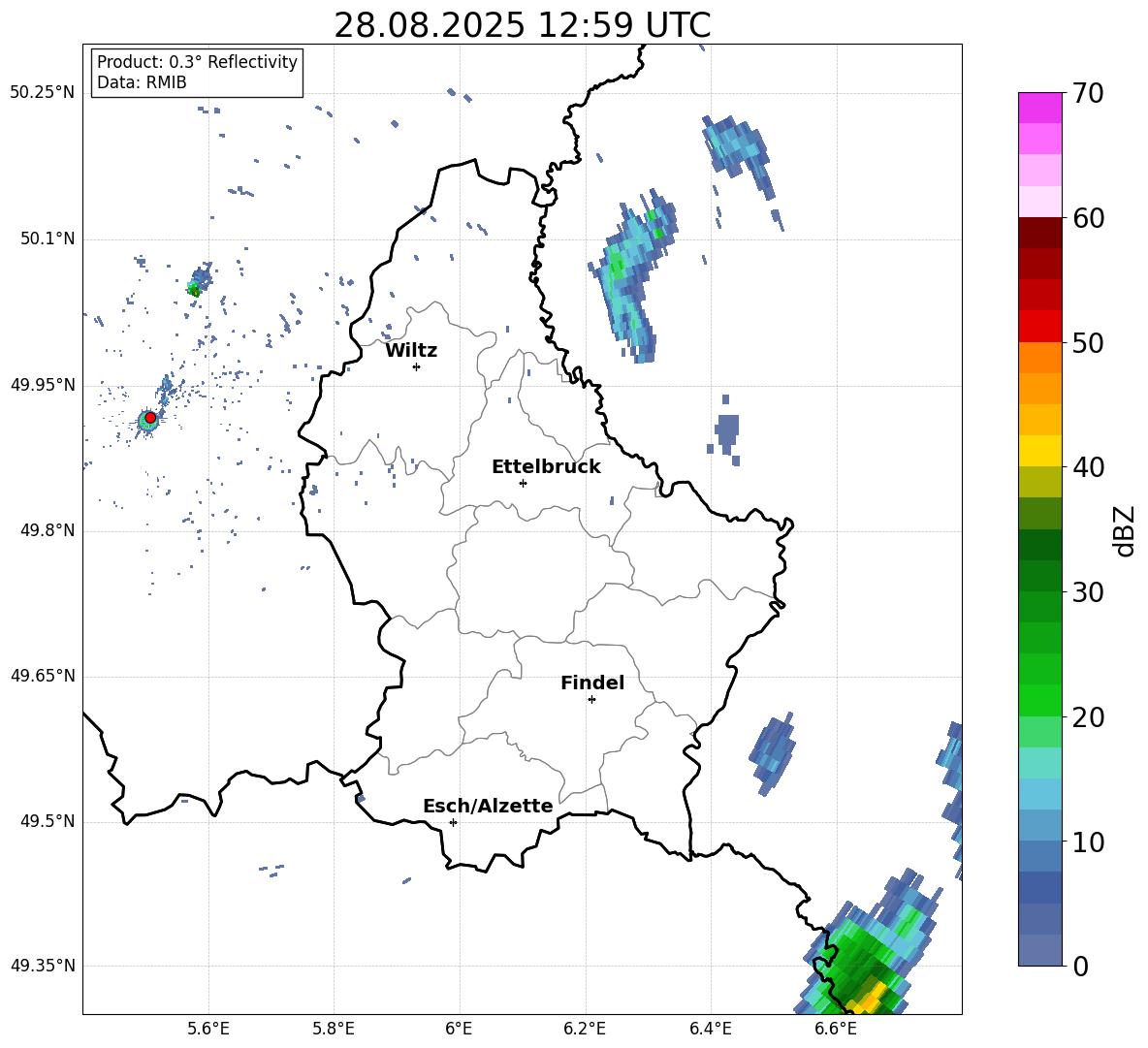Click the 30 tick on the colorbar
The image size is (1148, 1048).
pos(1088,592)
